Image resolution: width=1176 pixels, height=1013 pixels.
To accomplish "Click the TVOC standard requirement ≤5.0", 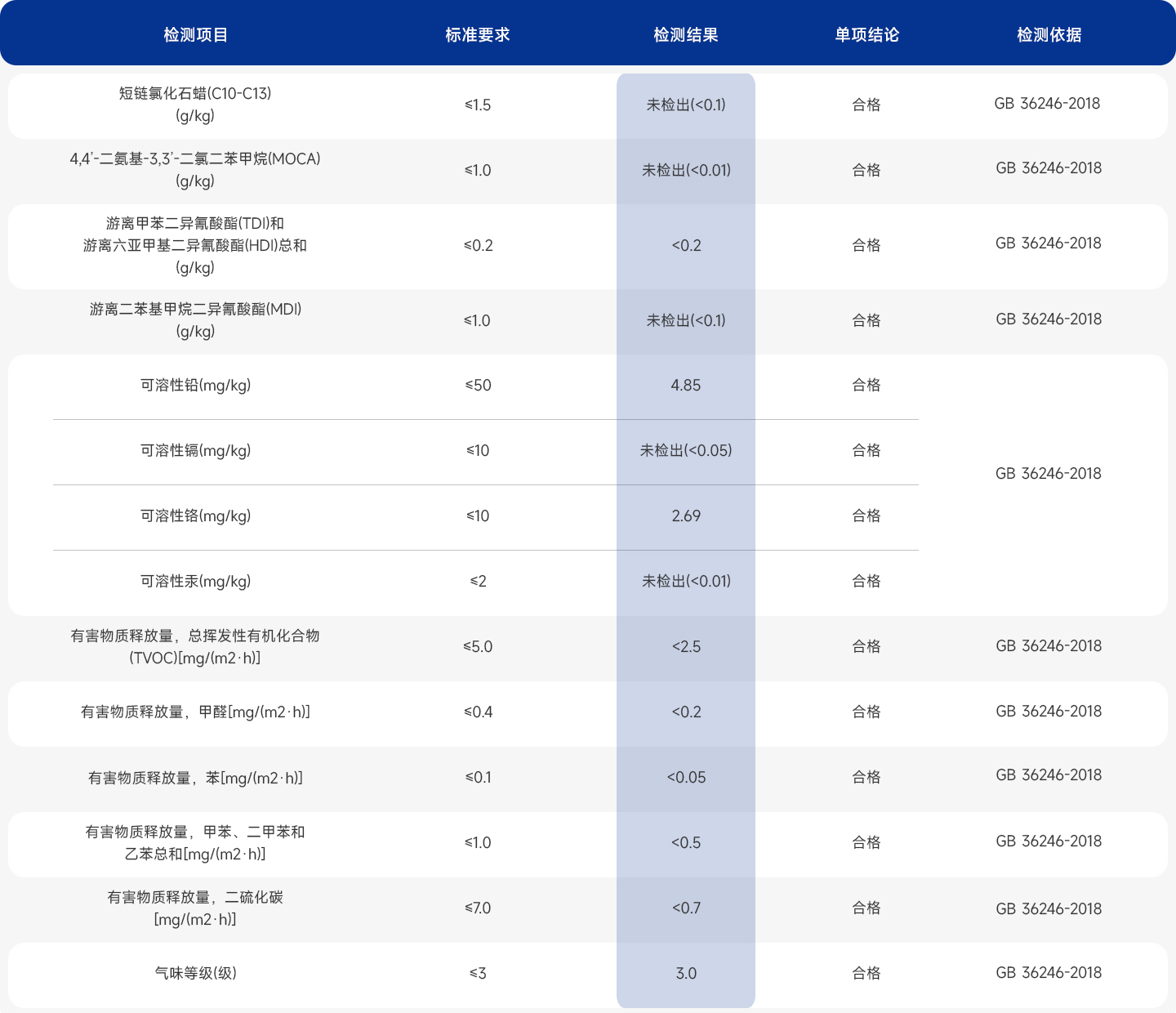I will (478, 647).
